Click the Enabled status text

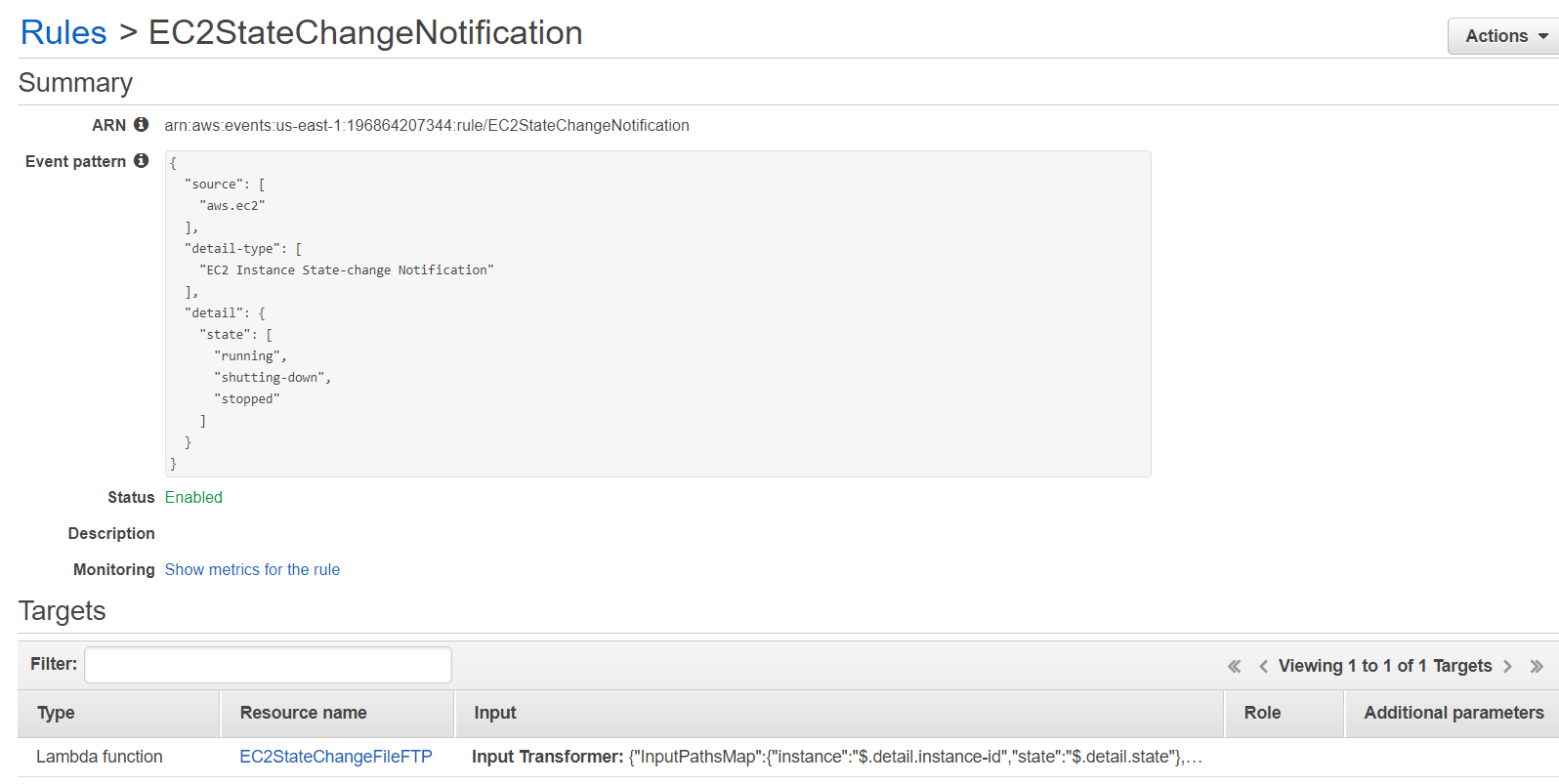193,497
